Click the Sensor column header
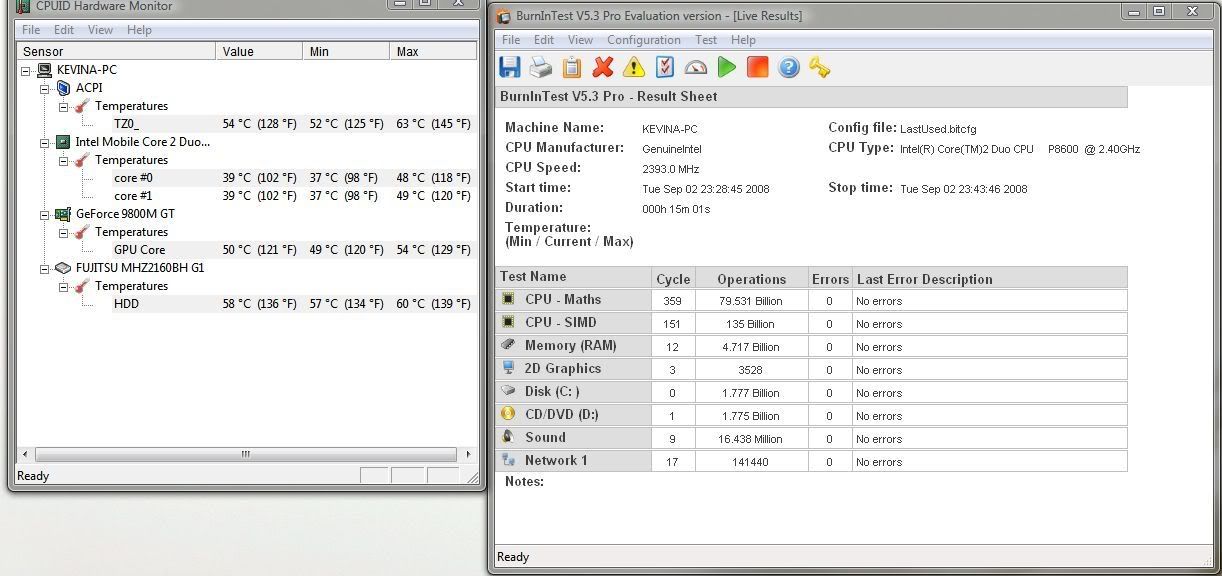1222x576 pixels. (x=116, y=51)
